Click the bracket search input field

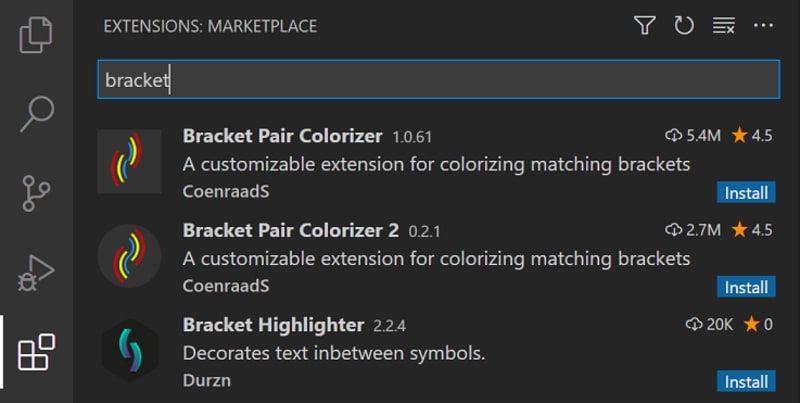coord(438,80)
